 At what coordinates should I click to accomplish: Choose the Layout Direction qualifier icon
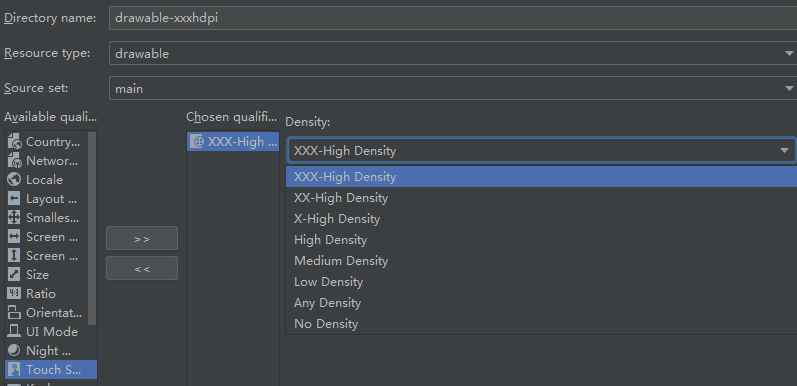click(x=14, y=199)
